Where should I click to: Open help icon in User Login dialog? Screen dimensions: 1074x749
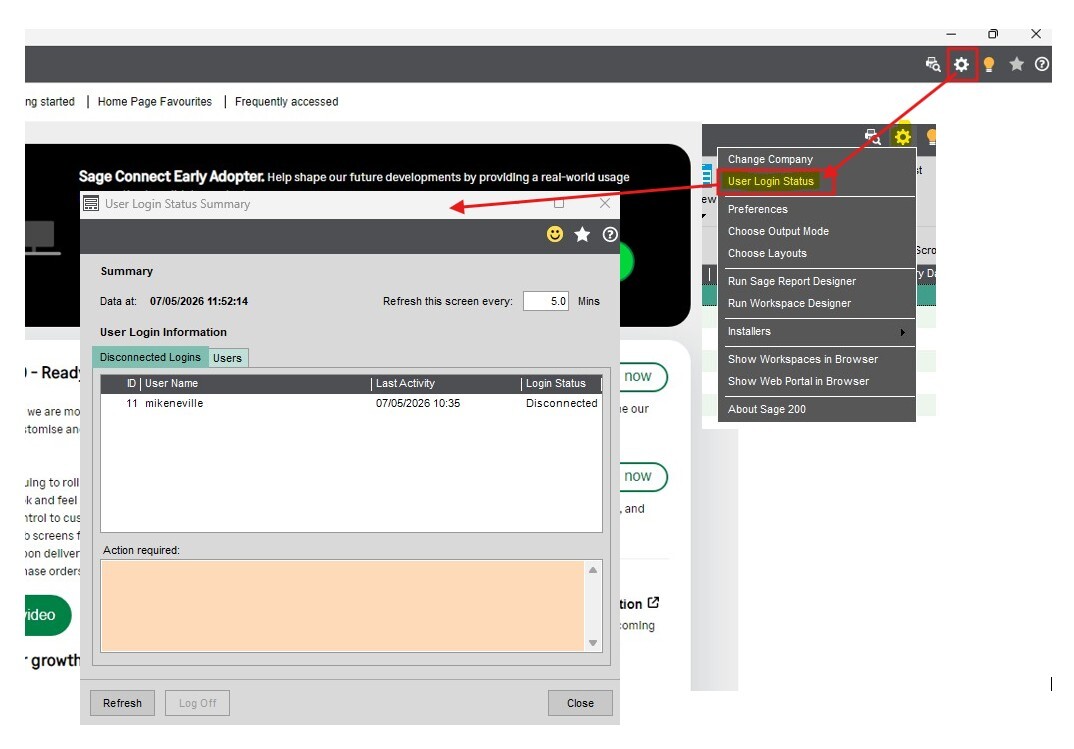[610, 234]
